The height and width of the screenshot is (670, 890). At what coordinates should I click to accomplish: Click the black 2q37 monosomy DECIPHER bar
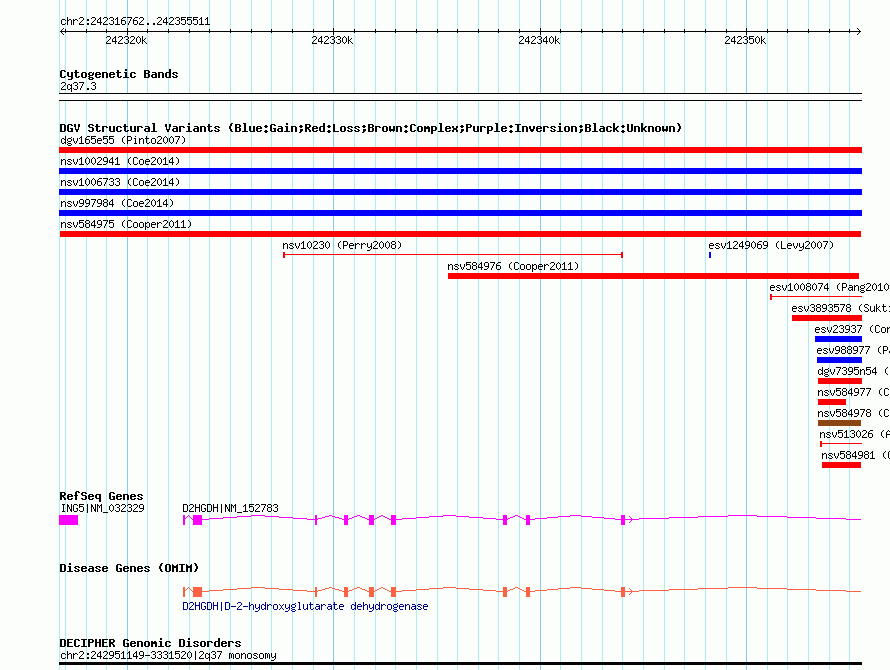(460, 663)
